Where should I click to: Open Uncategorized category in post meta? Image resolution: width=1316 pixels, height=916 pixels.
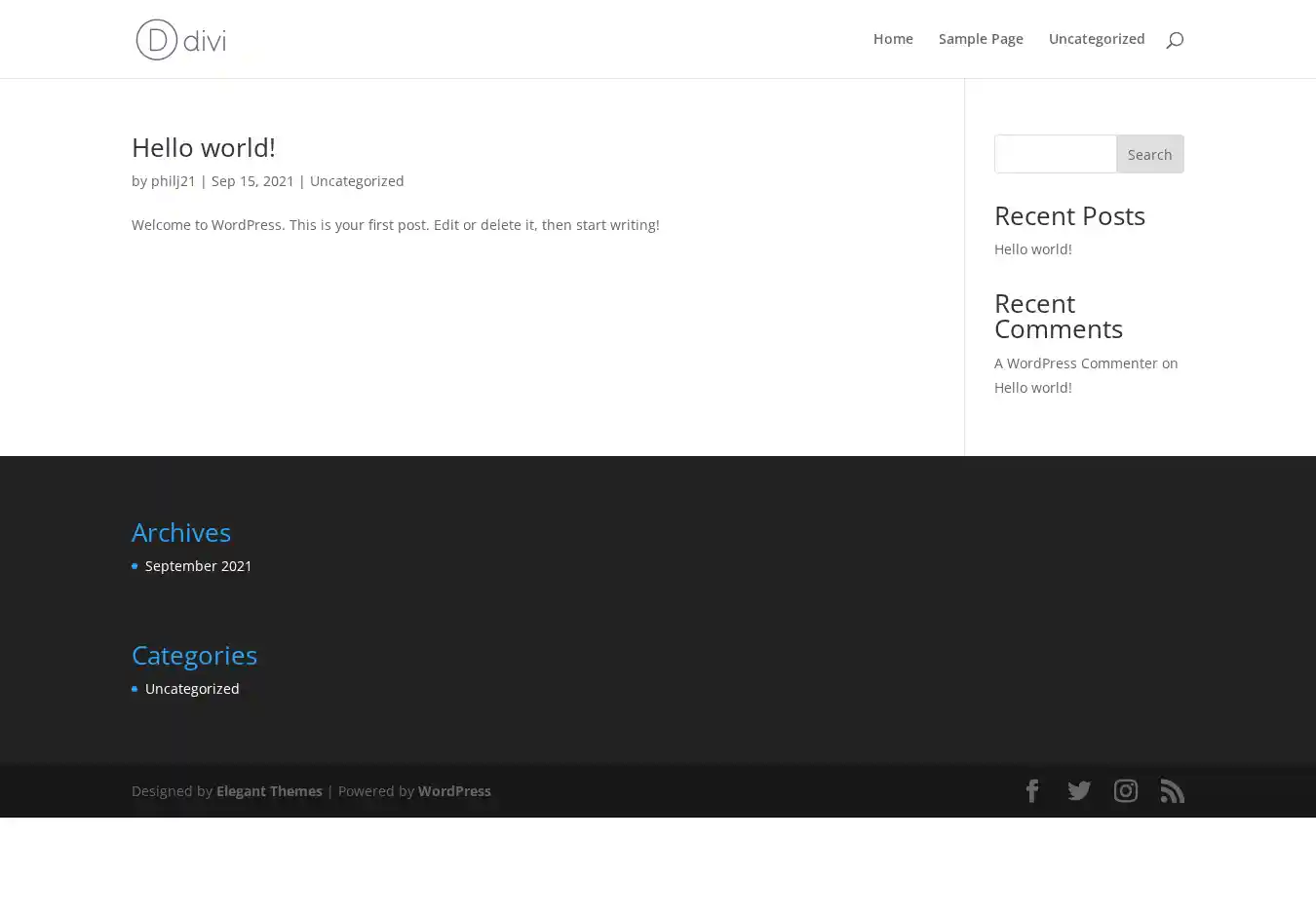pyautogui.click(x=356, y=181)
